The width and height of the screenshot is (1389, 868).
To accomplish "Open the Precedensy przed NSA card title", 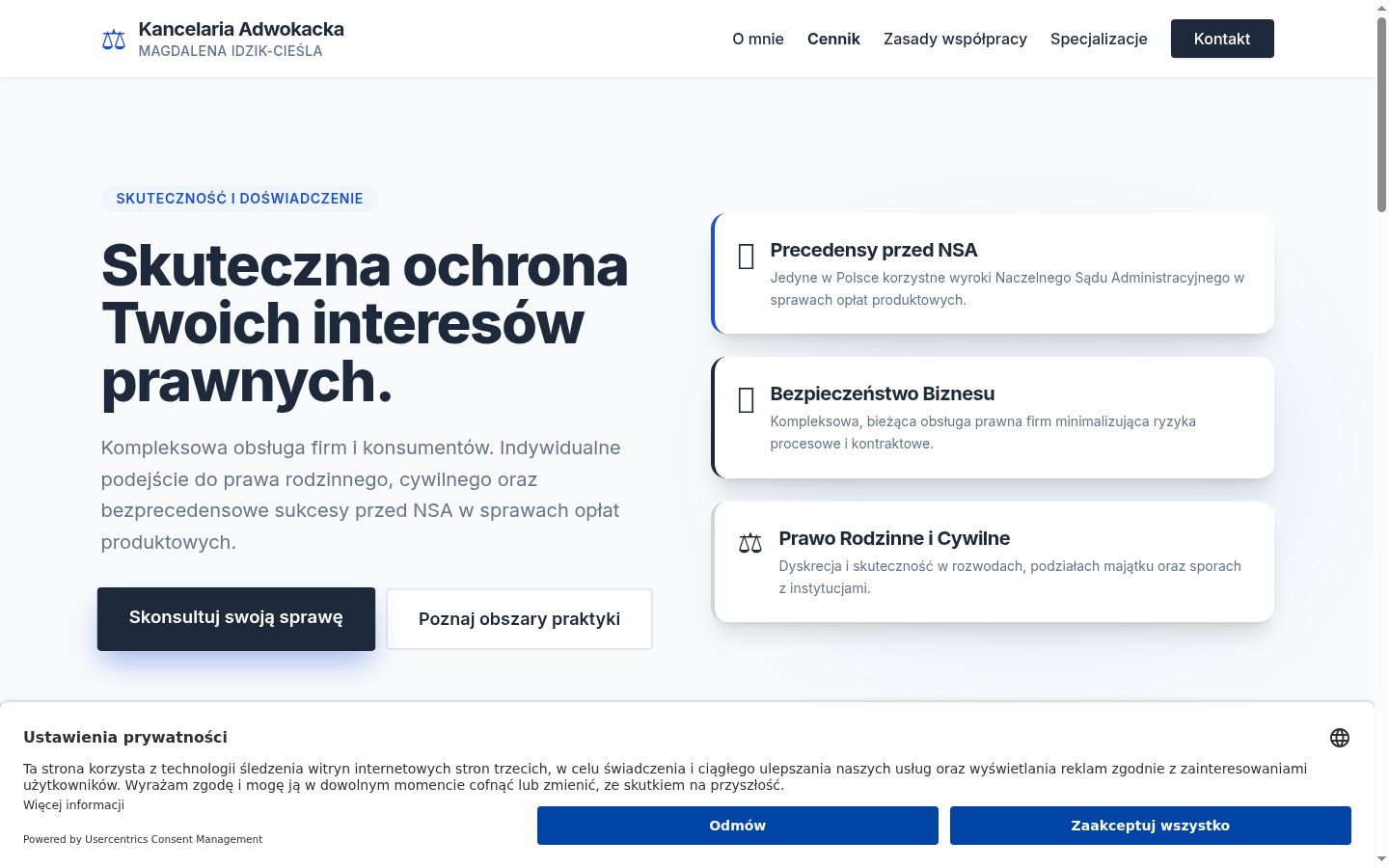I will 874,250.
